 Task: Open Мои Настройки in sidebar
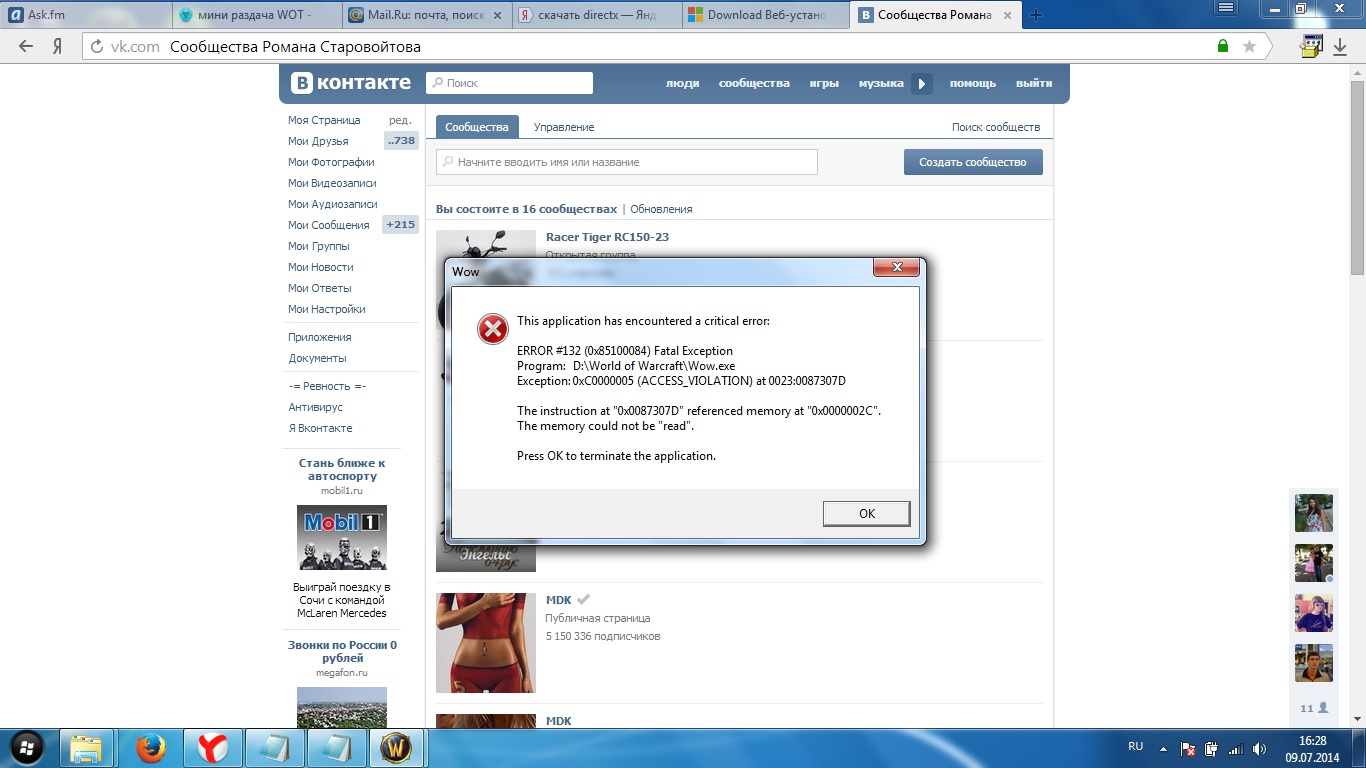tap(326, 309)
